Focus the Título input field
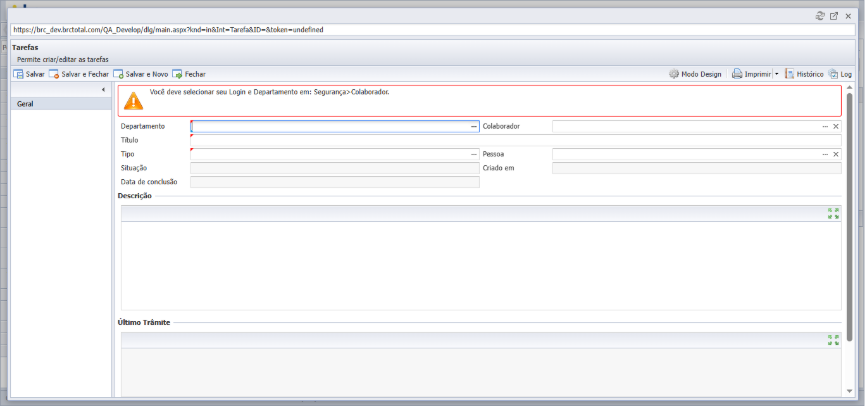Viewport: 865px width, 406px height. tap(516, 140)
